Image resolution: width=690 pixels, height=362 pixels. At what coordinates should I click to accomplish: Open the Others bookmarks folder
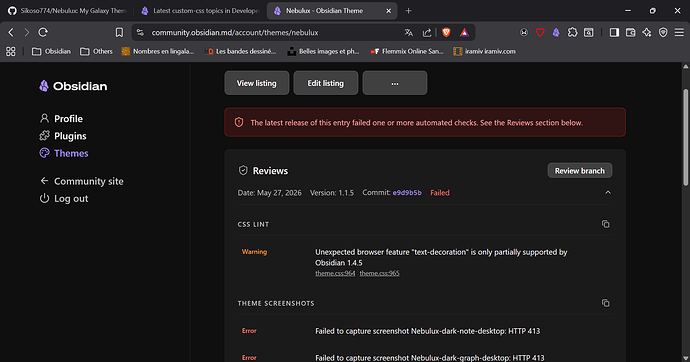96,51
